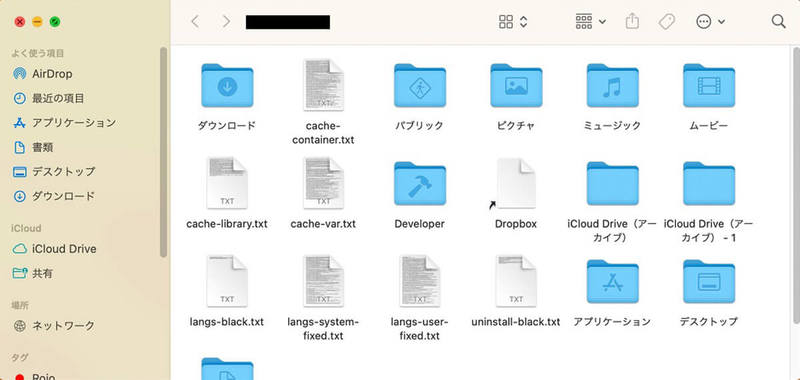Image resolution: width=800 pixels, height=380 pixels.
Task: Open the ダウンロード folder icon in file grid
Action: click(227, 85)
